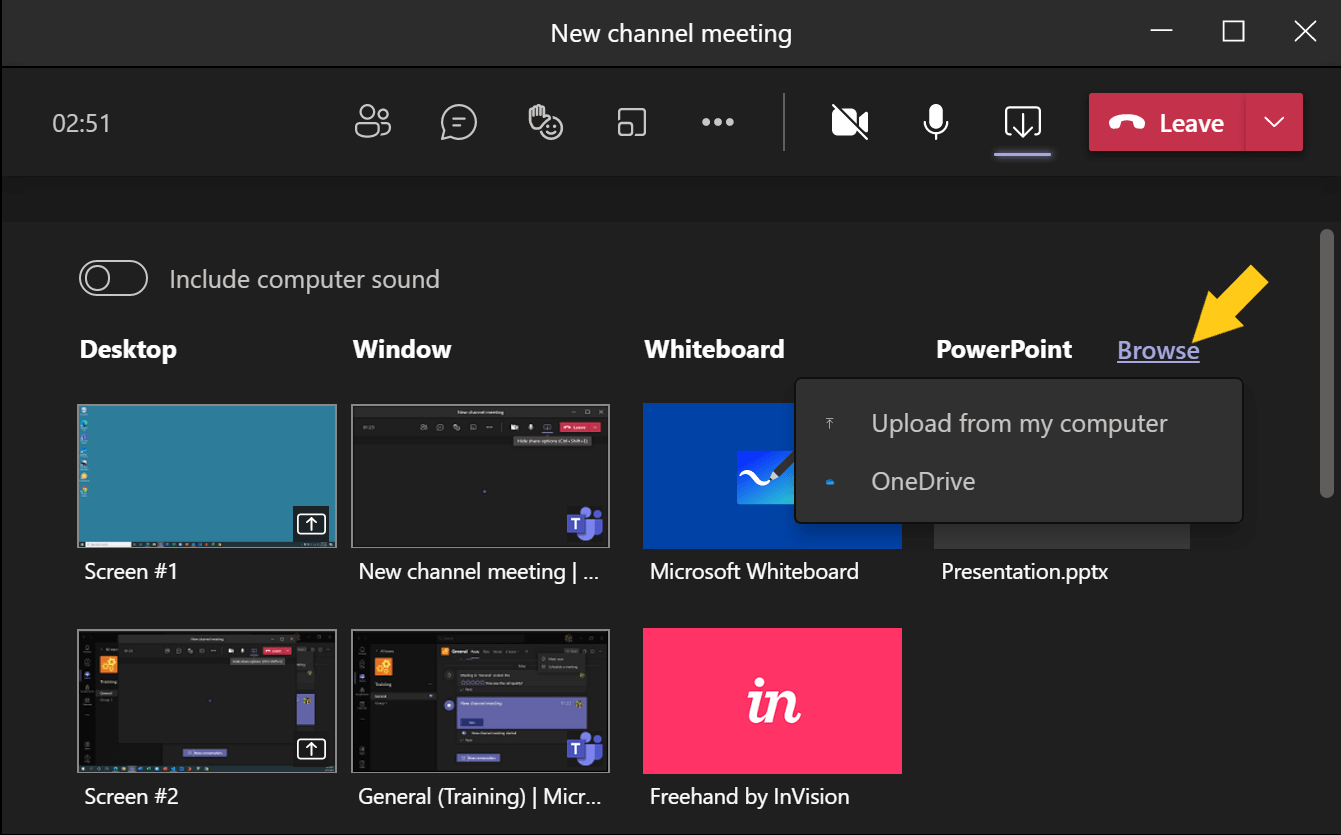The height and width of the screenshot is (835, 1341).
Task: Open Freehand by InVision
Action: click(x=772, y=701)
